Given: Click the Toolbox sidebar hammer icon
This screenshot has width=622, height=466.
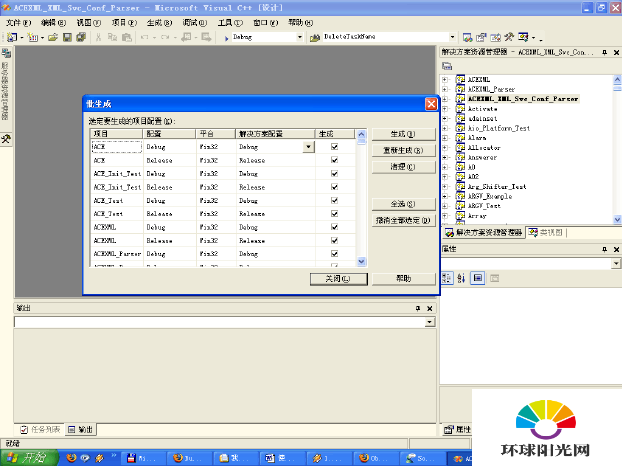Looking at the screenshot, I should (6, 138).
